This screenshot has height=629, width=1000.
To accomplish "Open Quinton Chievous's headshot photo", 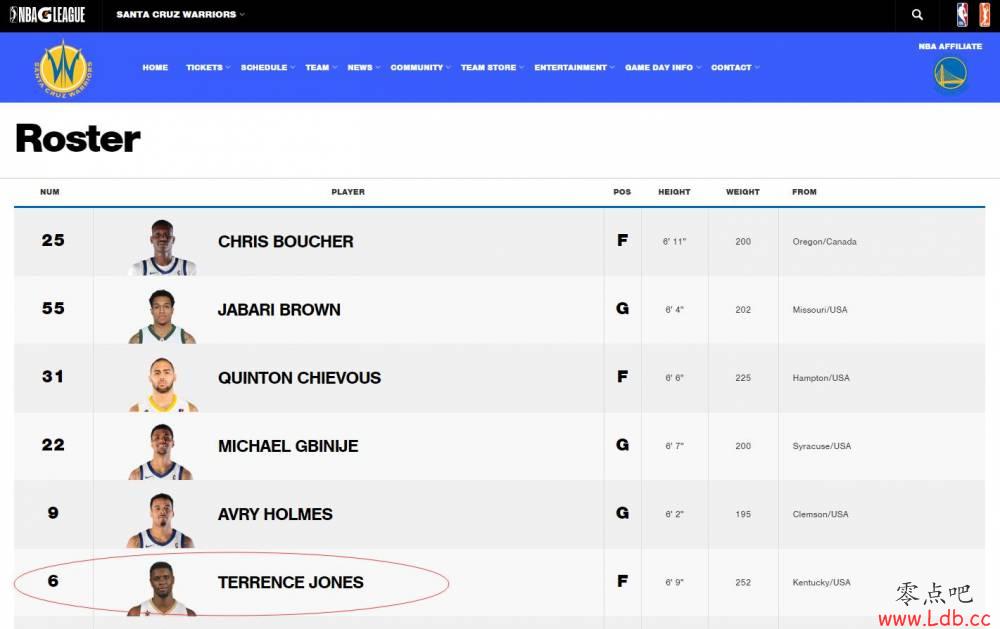I will 163,384.
